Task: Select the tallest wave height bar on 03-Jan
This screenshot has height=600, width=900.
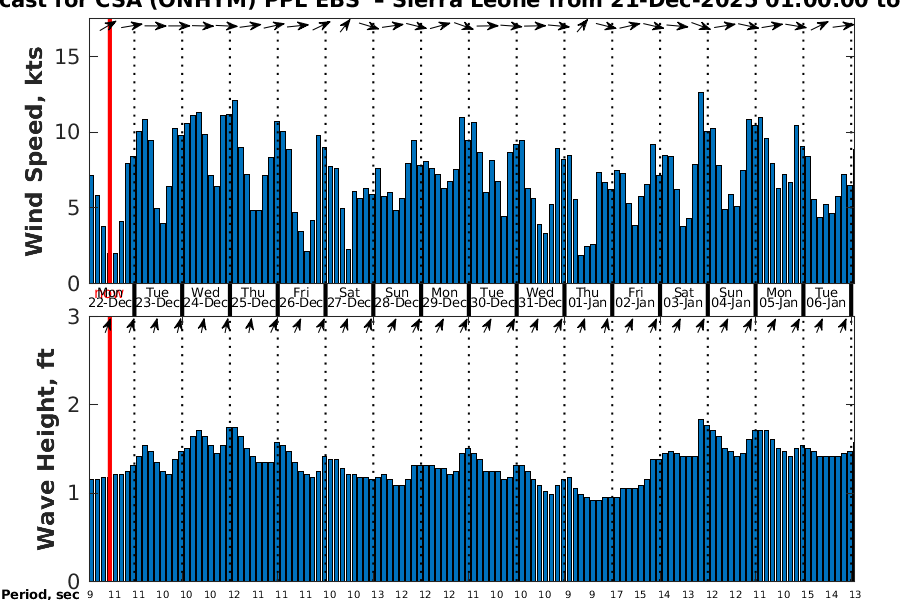Action: click(x=701, y=499)
